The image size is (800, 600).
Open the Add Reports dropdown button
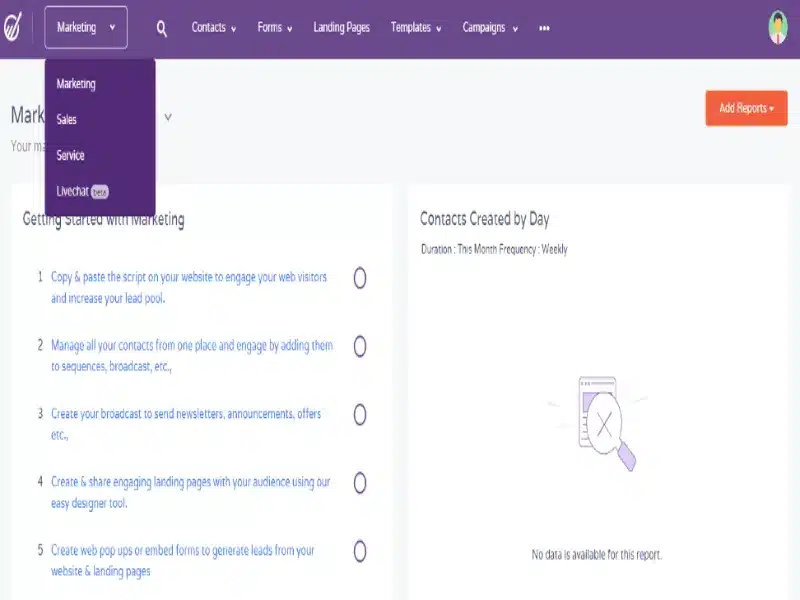click(746, 108)
